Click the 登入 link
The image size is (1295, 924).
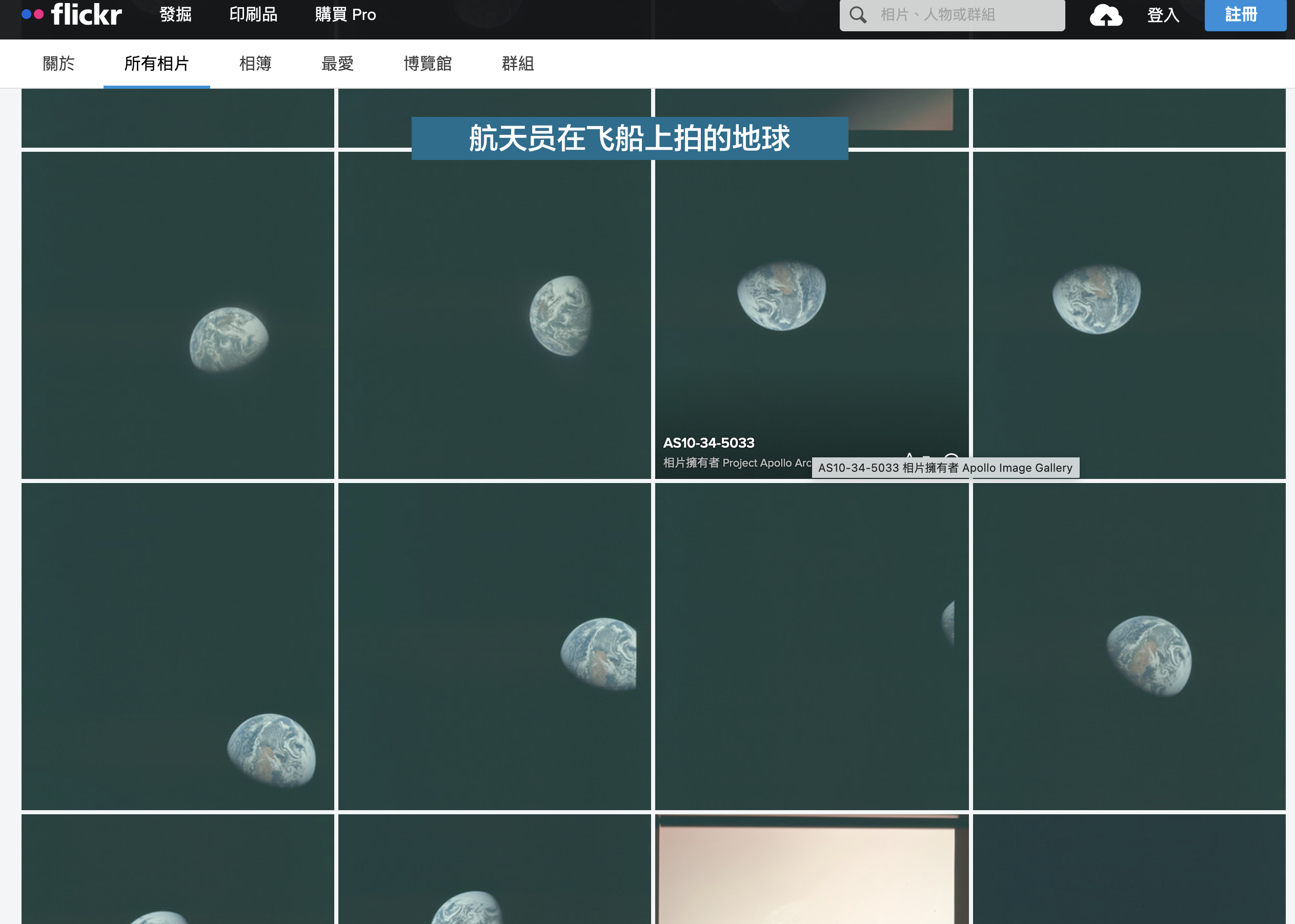pyautogui.click(x=1163, y=15)
